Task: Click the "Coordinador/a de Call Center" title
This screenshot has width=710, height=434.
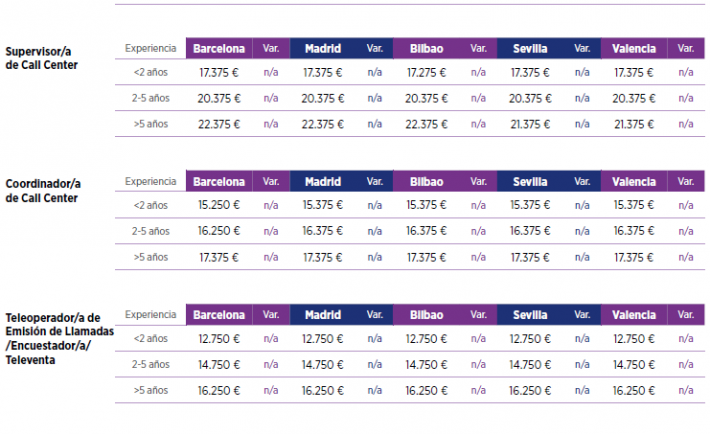Action: point(42,191)
